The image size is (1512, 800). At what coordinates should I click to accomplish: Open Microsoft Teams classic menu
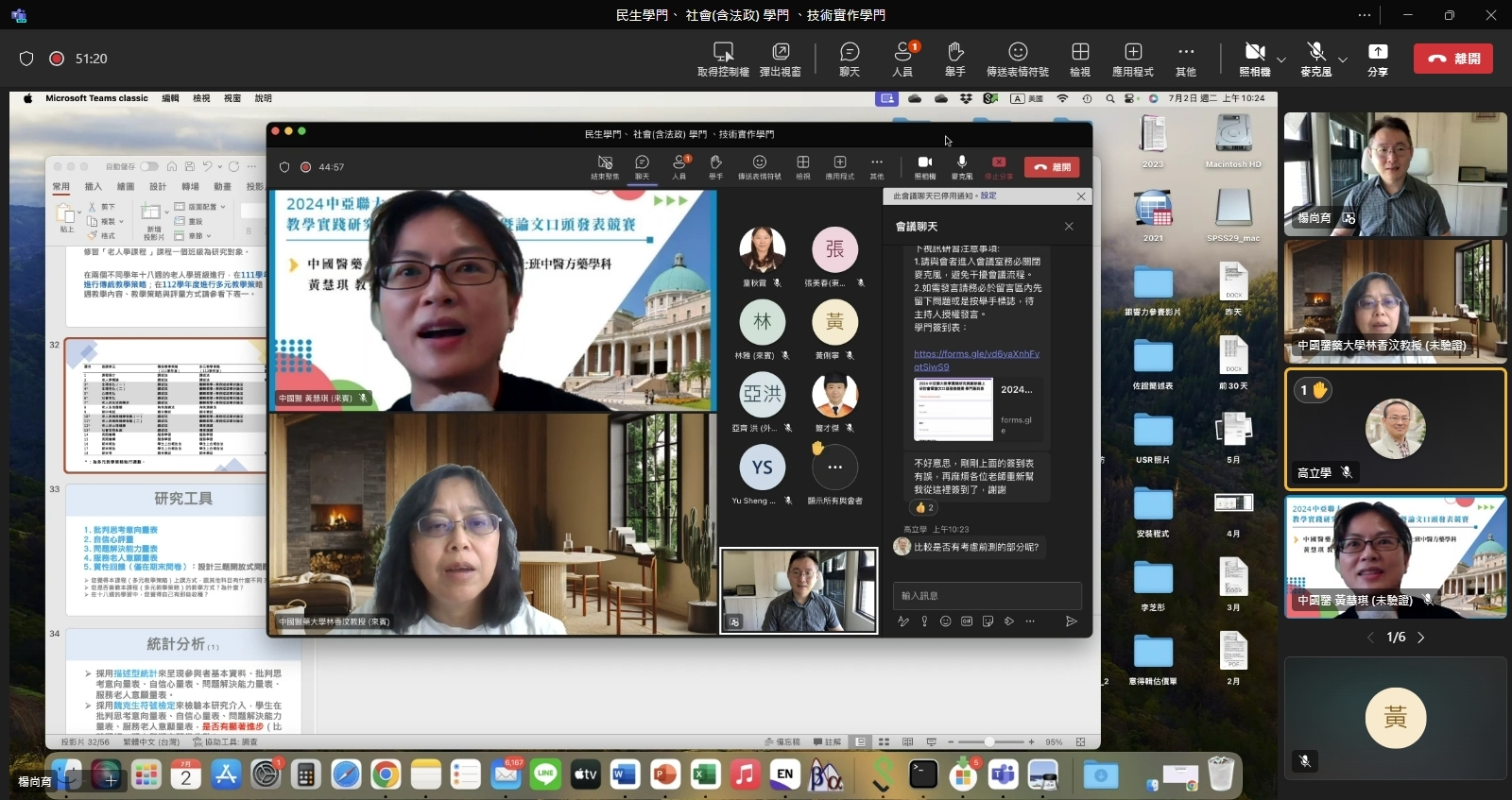click(x=96, y=98)
